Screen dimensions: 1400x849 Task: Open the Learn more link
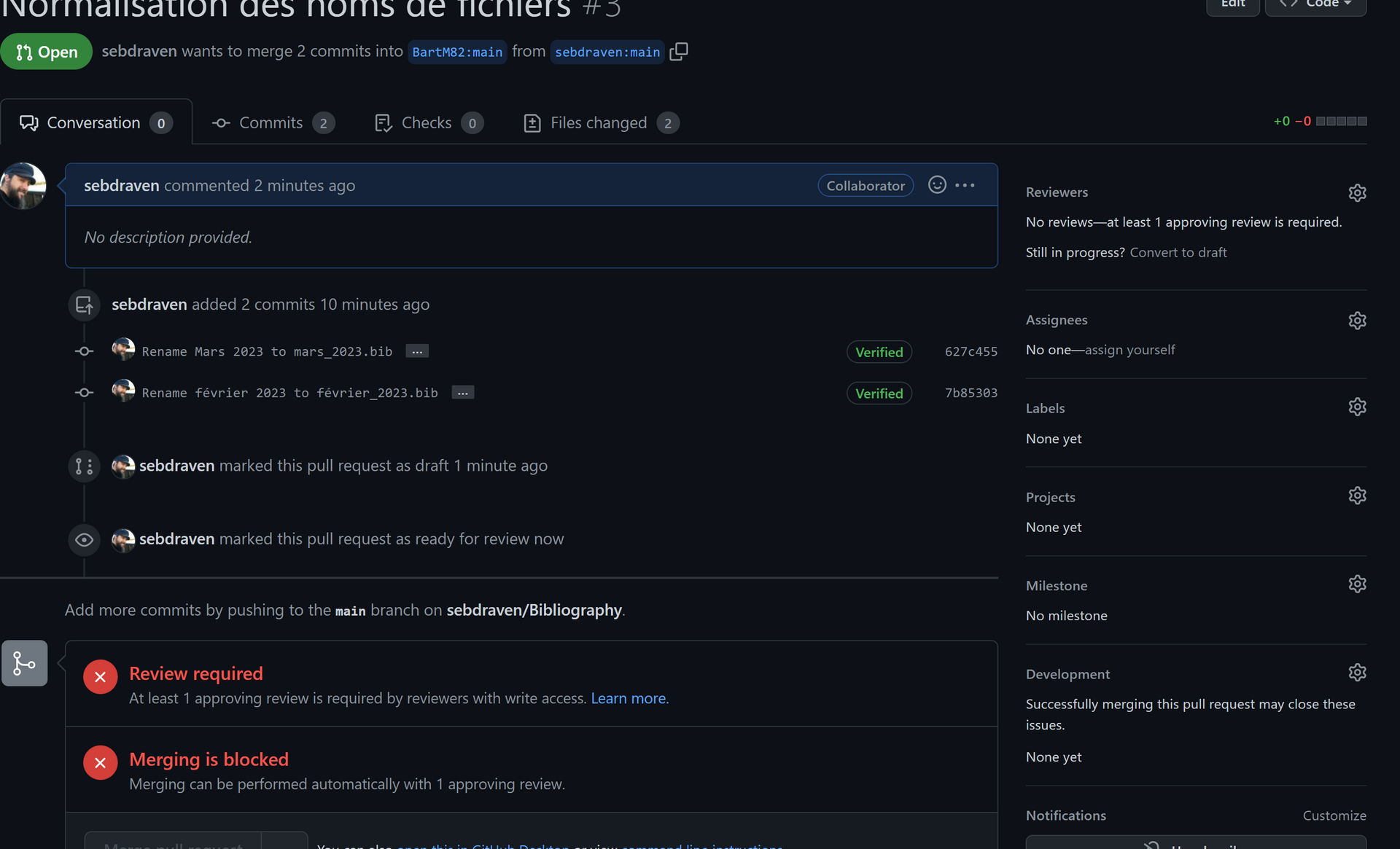click(628, 698)
